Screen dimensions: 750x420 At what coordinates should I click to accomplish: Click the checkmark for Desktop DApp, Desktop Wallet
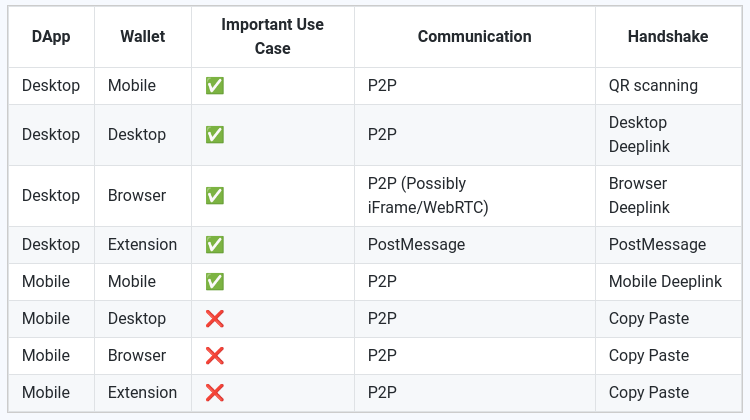pyautogui.click(x=214, y=135)
